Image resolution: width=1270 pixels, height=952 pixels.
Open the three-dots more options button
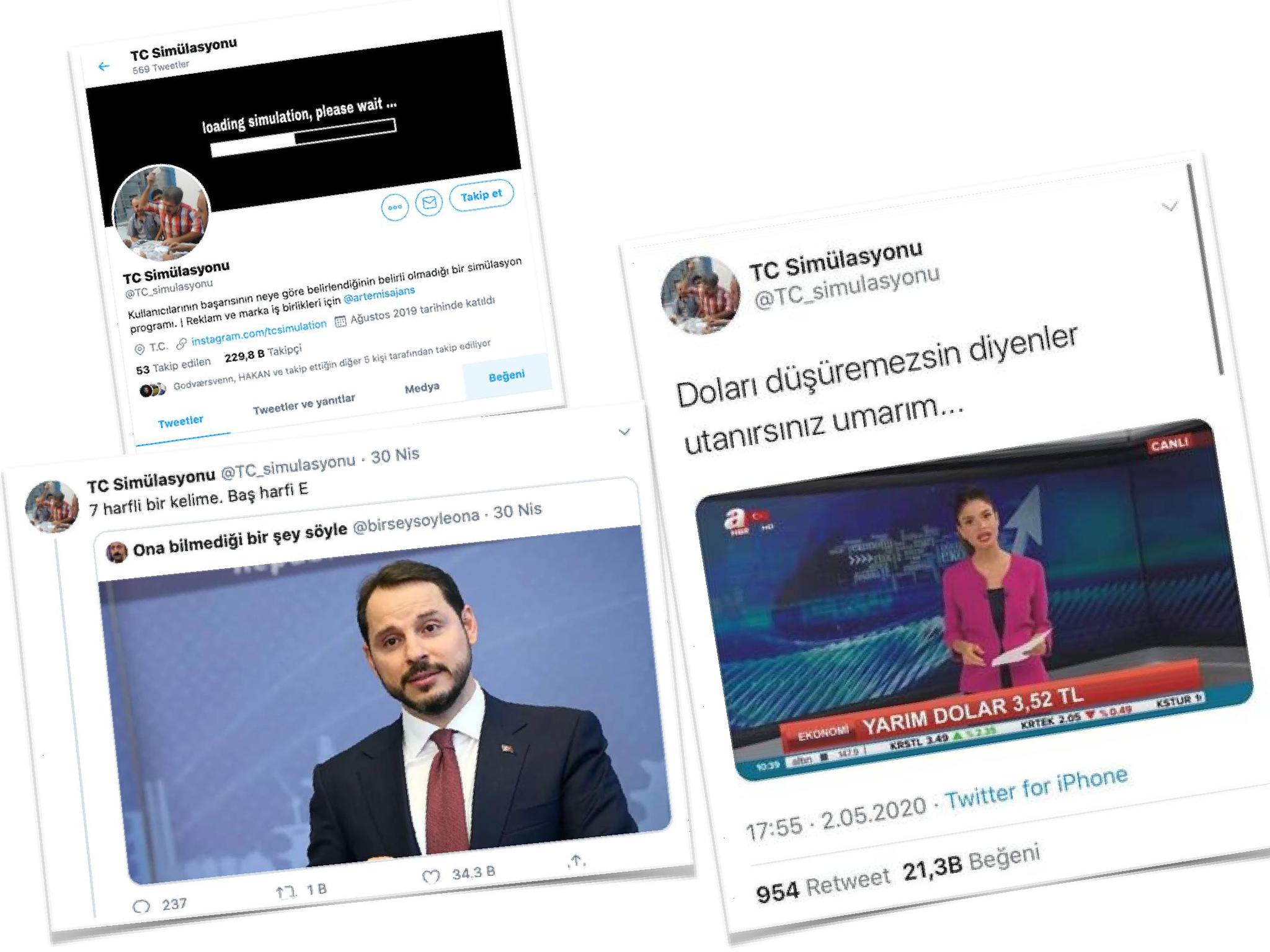point(395,207)
